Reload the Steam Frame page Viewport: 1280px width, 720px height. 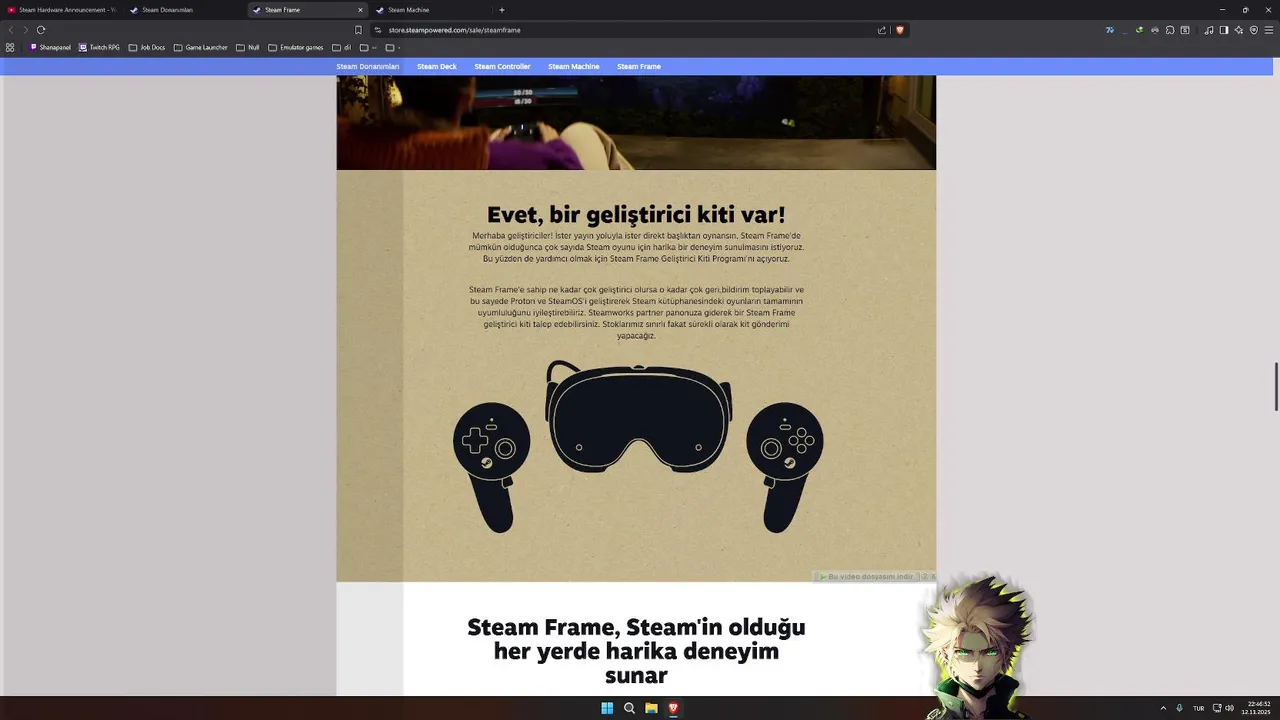pos(41,30)
